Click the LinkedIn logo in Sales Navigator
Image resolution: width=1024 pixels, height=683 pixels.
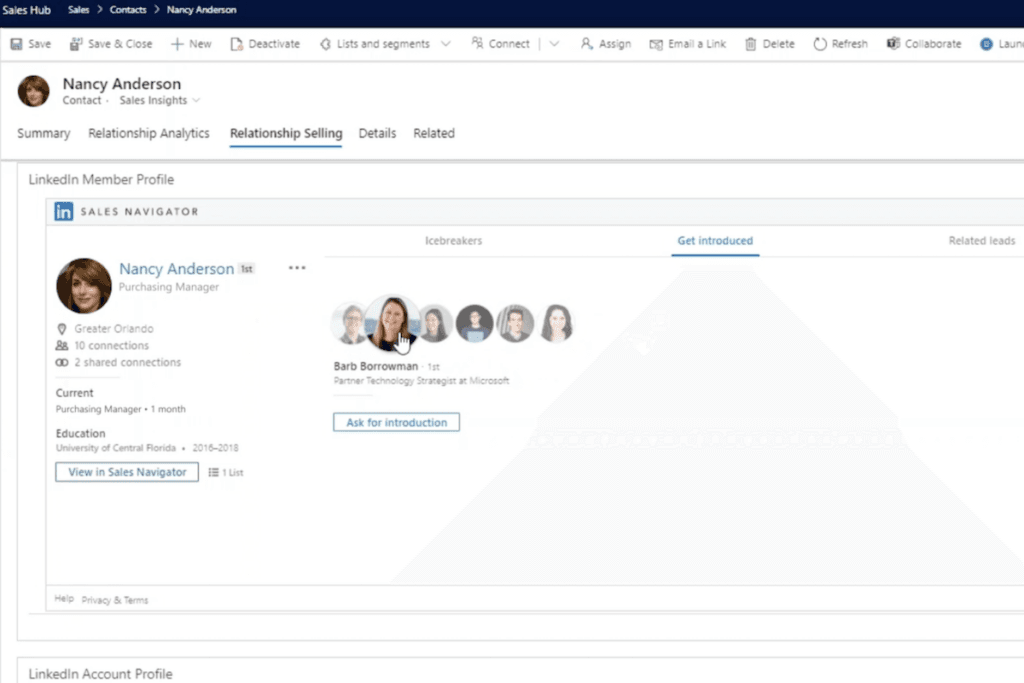point(63,212)
